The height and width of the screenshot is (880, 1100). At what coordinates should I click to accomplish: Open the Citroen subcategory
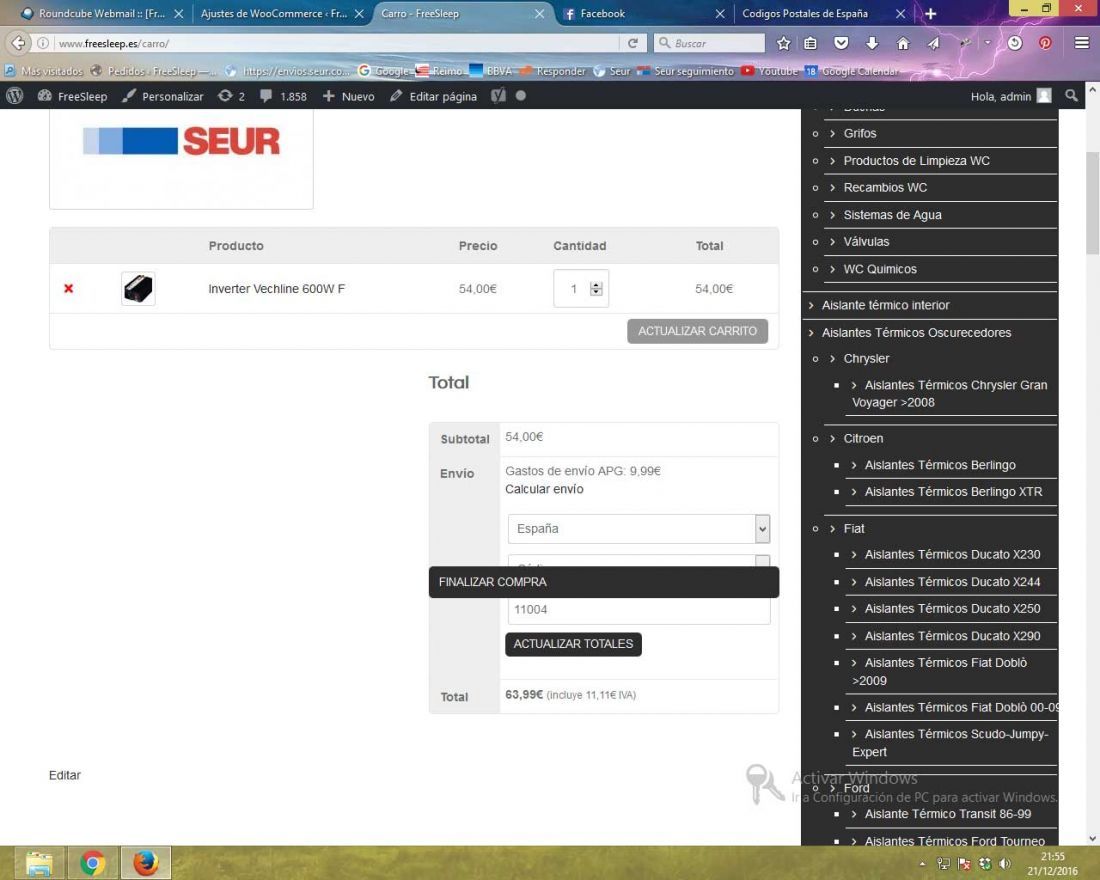(863, 439)
